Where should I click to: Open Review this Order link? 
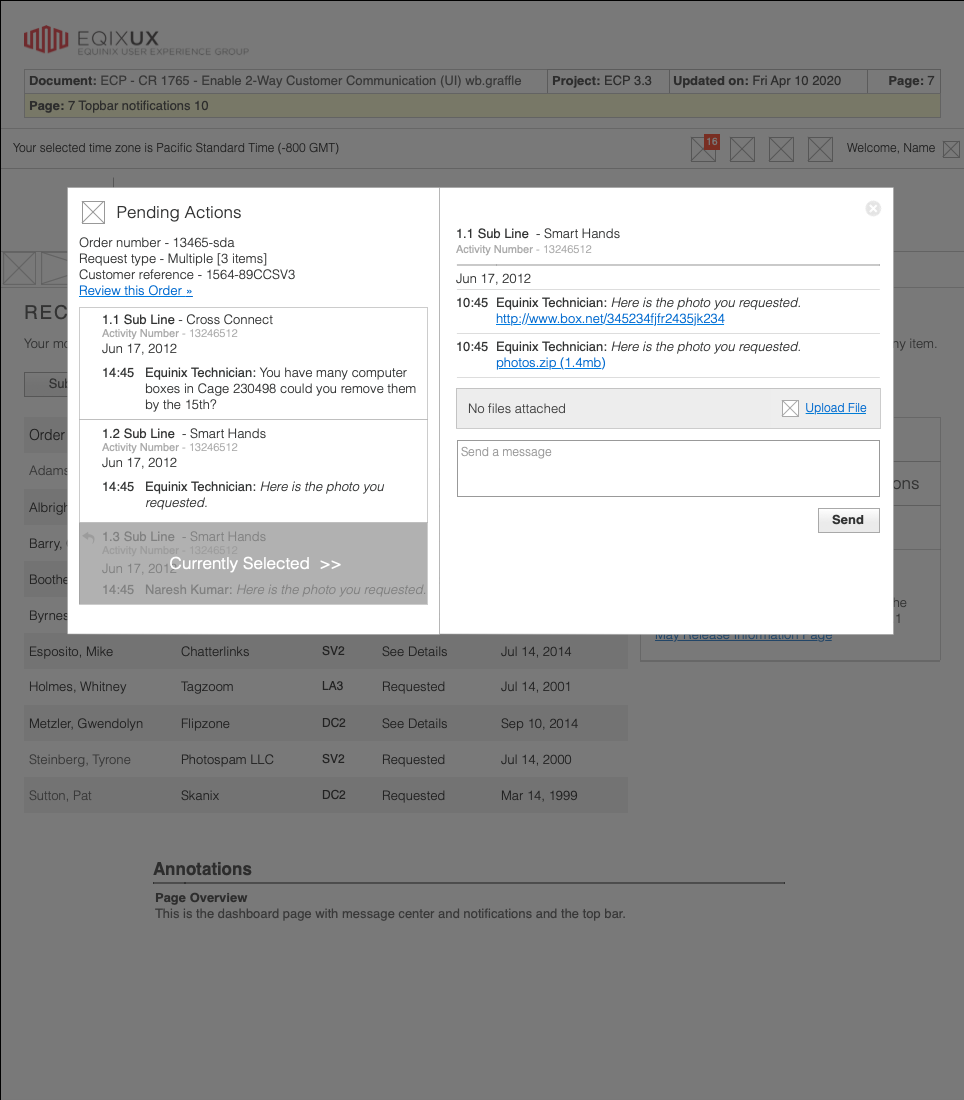[x=135, y=290]
